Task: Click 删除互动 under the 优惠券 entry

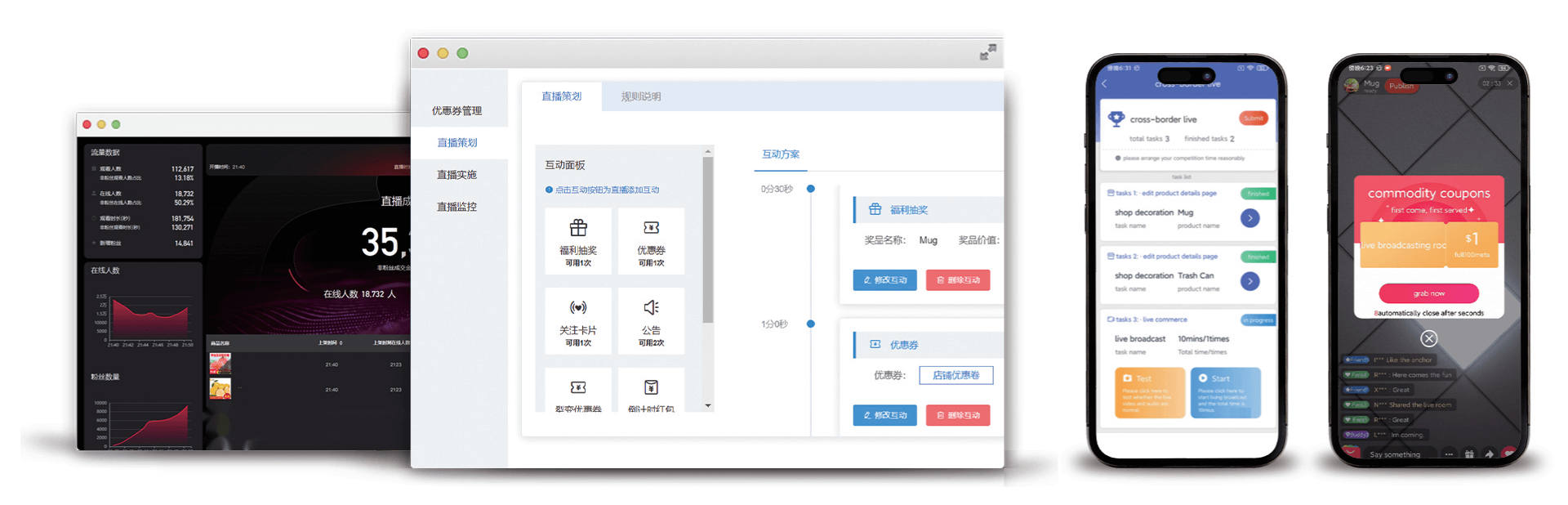Action: 957,415
